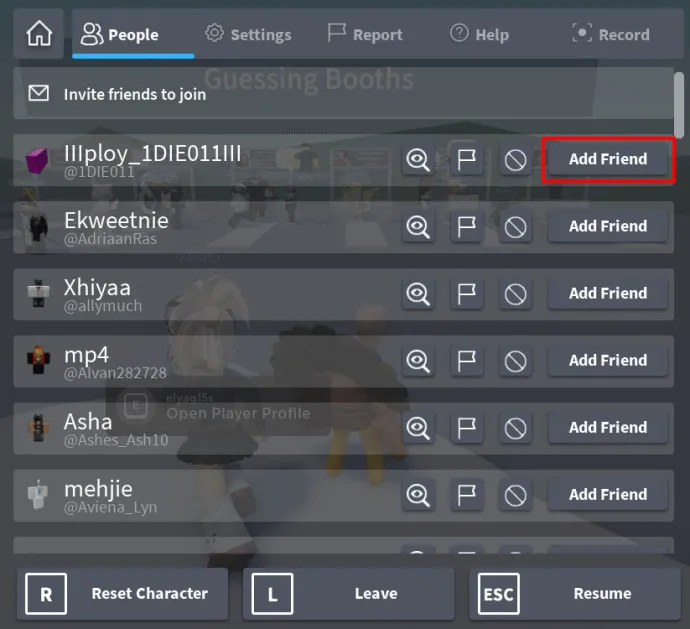
Task: Switch to the Settings tab
Action: point(248,34)
